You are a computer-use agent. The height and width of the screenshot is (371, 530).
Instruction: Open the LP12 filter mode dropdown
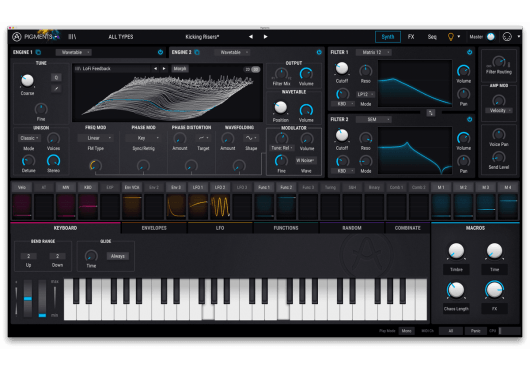point(365,94)
